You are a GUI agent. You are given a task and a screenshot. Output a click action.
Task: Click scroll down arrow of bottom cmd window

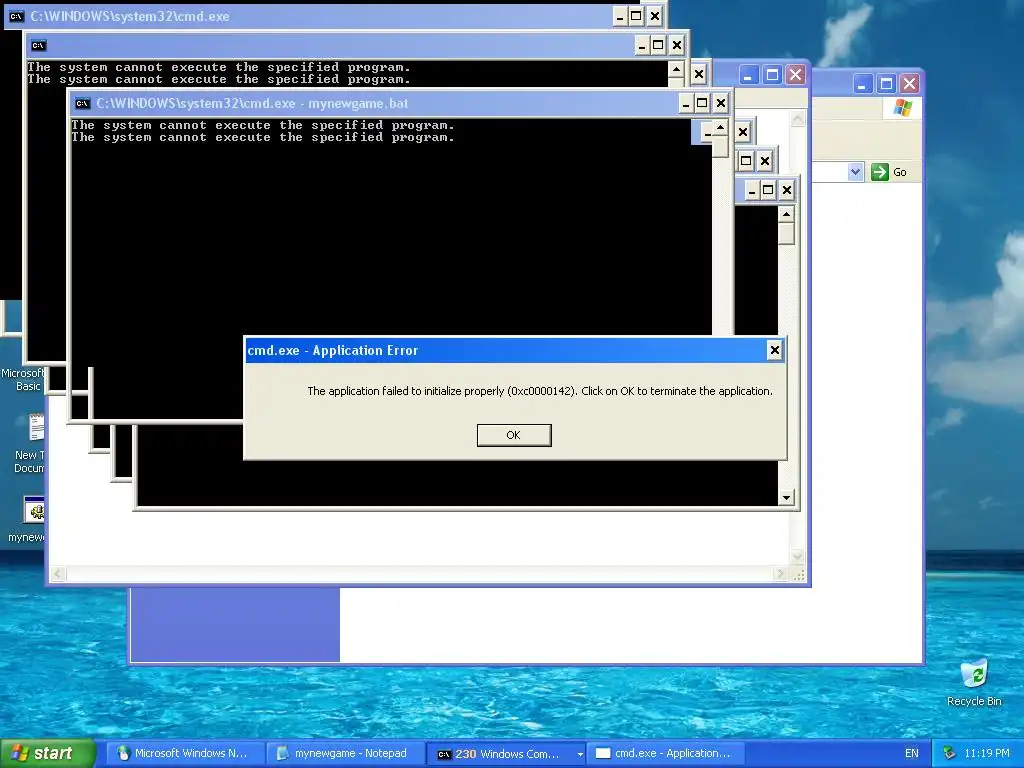point(786,498)
